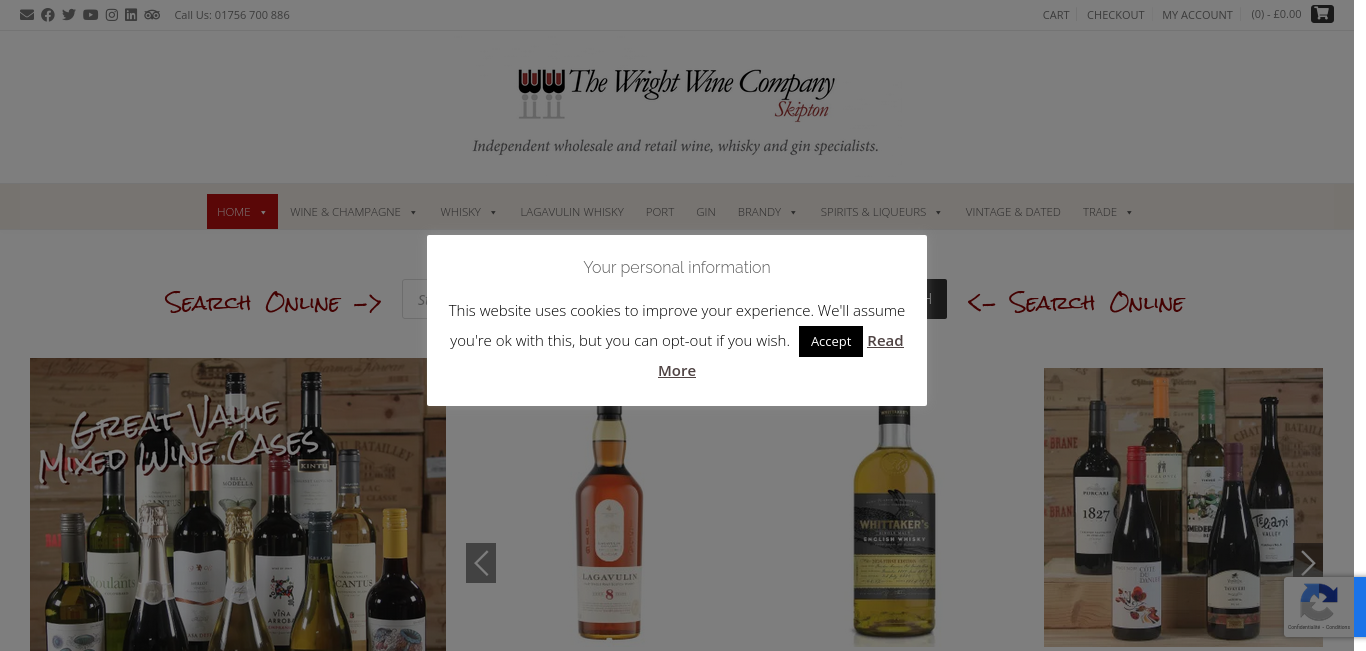Open the Instagram icon

[112, 15]
